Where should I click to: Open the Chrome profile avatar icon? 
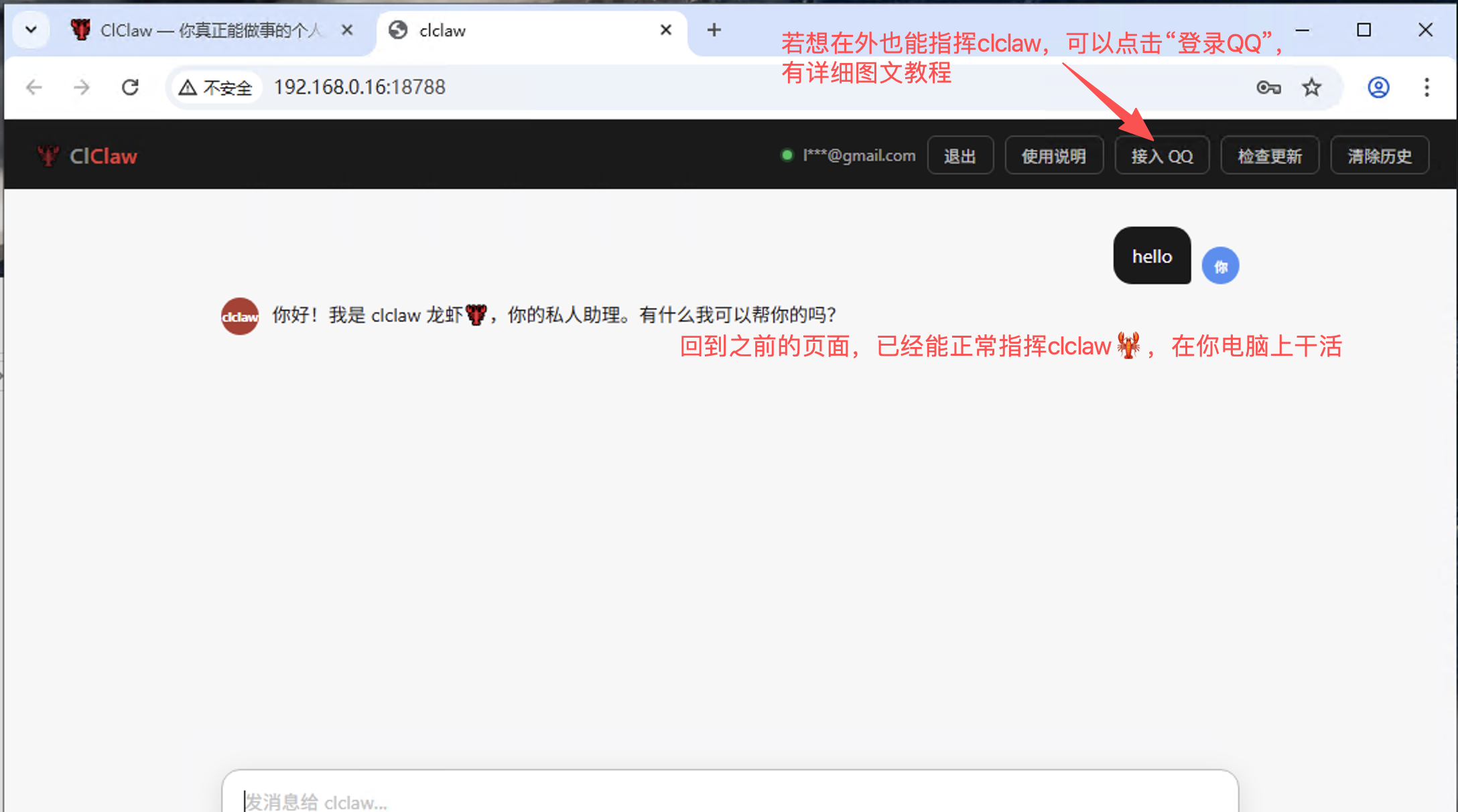(x=1378, y=87)
